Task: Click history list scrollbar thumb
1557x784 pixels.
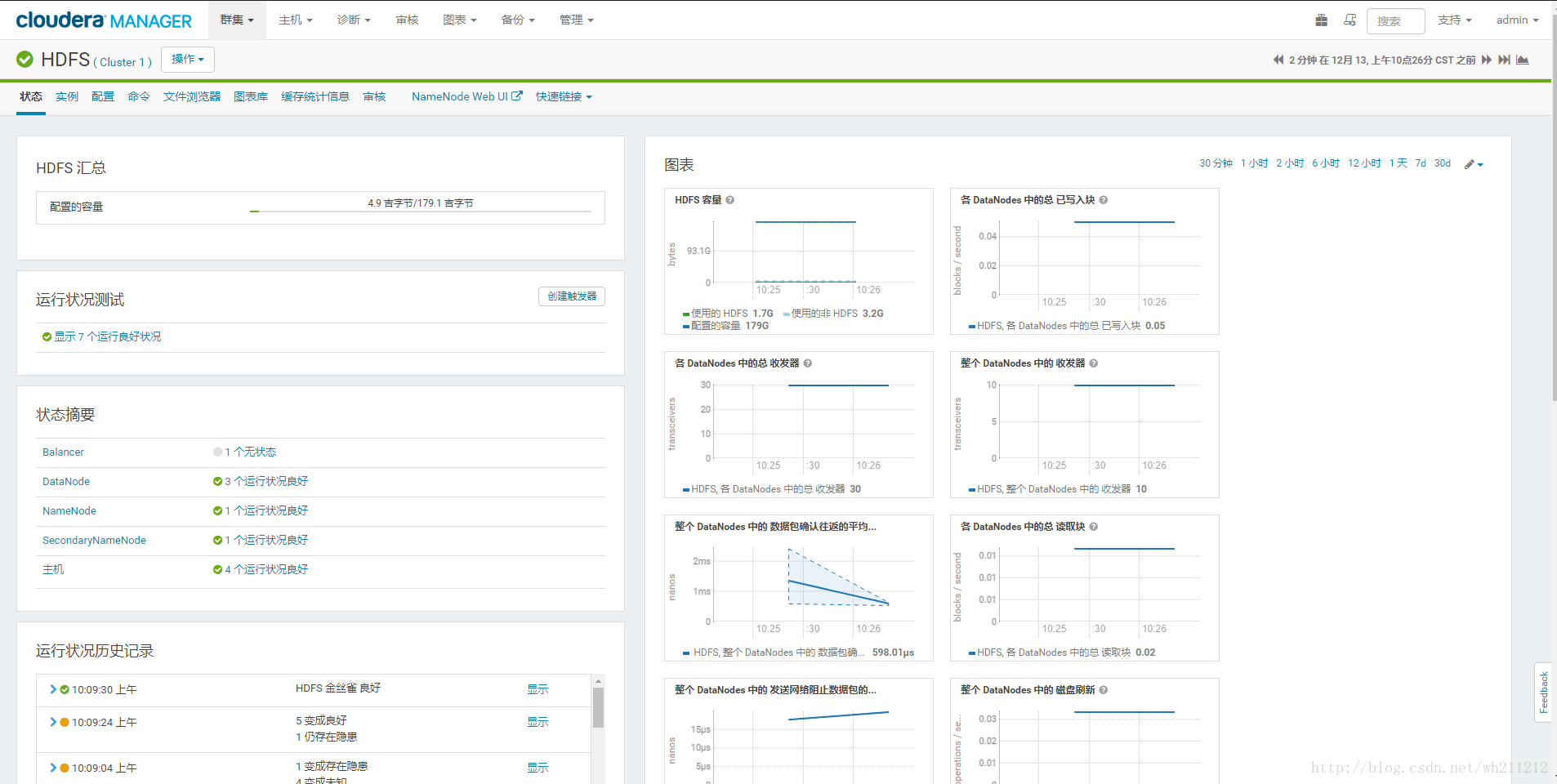Action: click(598, 707)
